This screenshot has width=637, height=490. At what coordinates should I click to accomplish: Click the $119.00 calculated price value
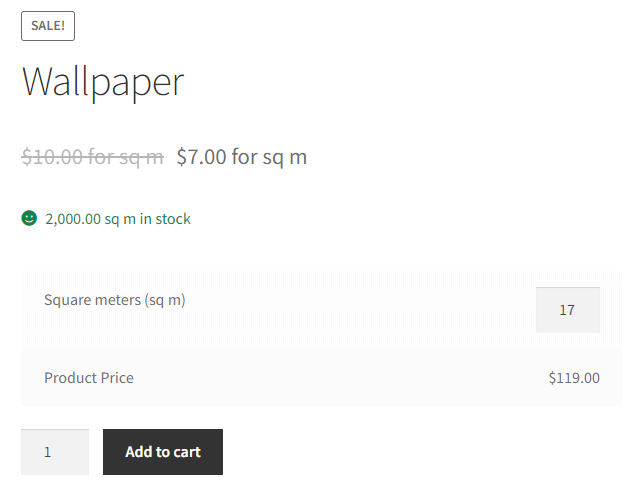pyautogui.click(x=574, y=378)
